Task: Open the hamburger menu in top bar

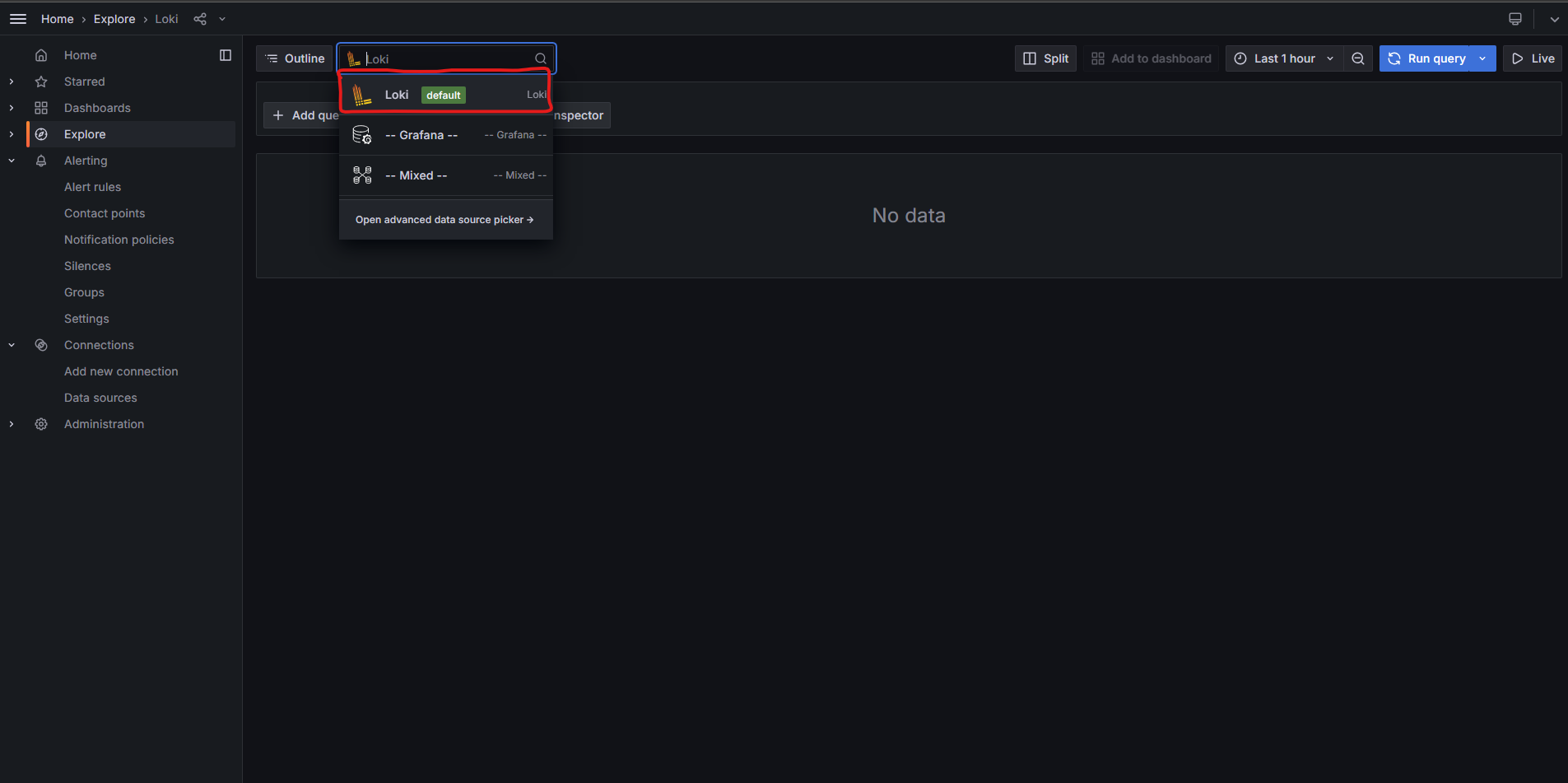Action: [17, 18]
